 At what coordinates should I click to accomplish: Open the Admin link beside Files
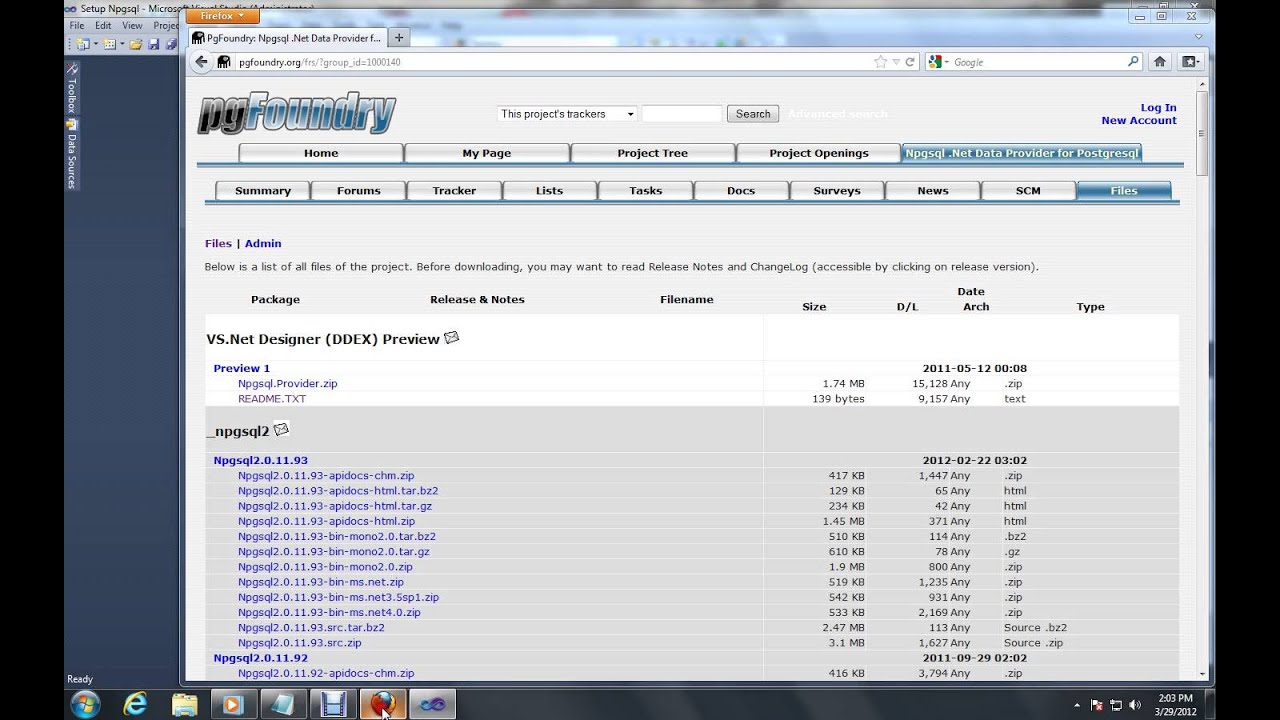[263, 244]
